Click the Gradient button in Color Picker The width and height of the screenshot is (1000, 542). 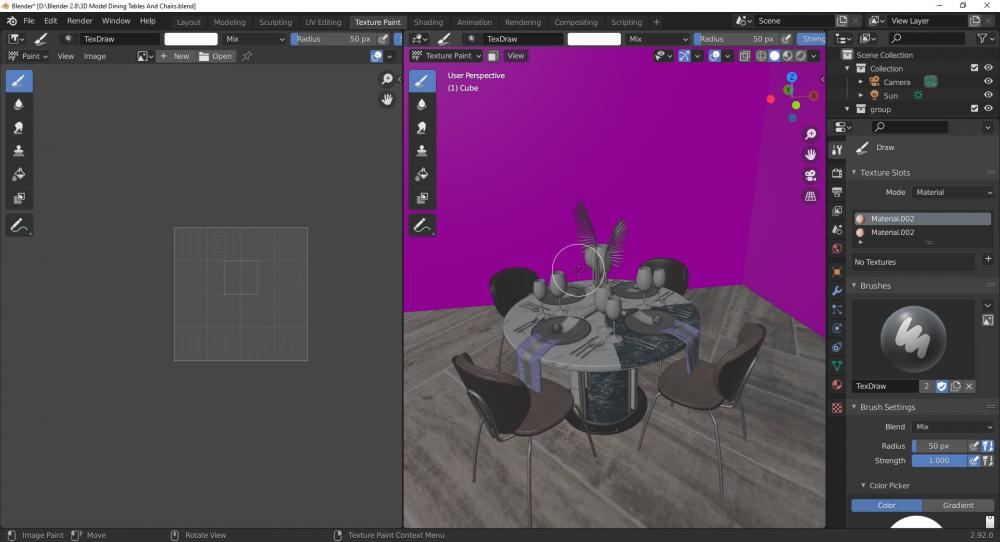point(957,505)
